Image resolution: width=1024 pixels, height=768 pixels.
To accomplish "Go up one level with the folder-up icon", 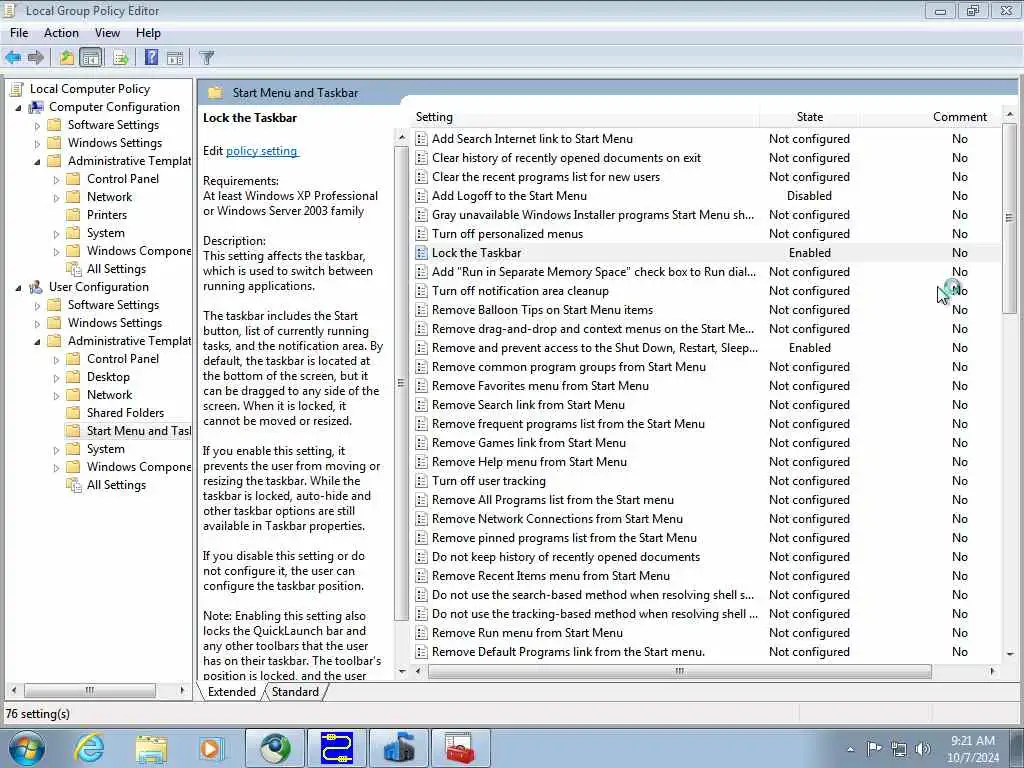I will (67, 57).
